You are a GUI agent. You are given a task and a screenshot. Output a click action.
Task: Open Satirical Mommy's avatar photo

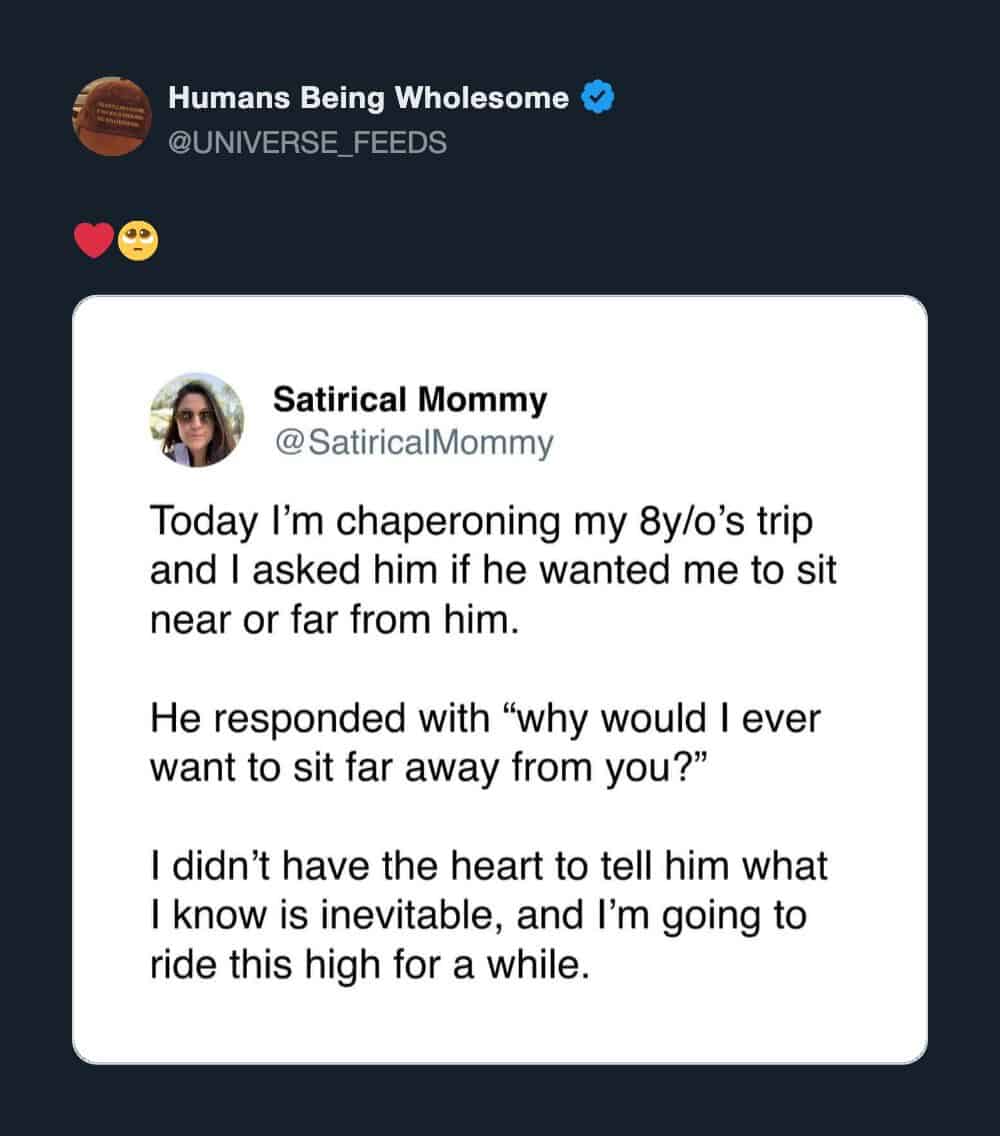pyautogui.click(x=196, y=420)
